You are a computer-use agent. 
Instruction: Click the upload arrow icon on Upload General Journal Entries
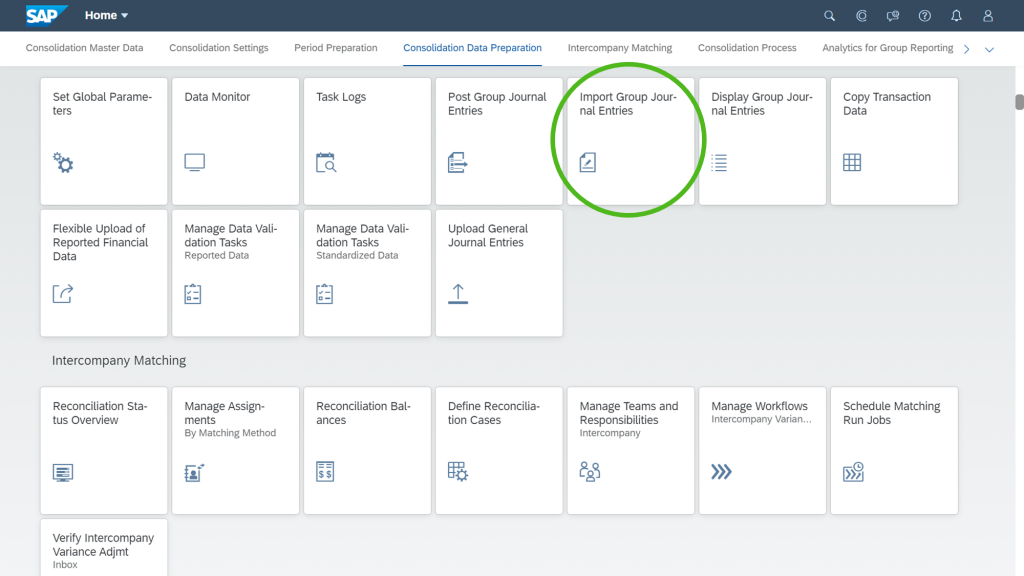pyautogui.click(x=458, y=294)
